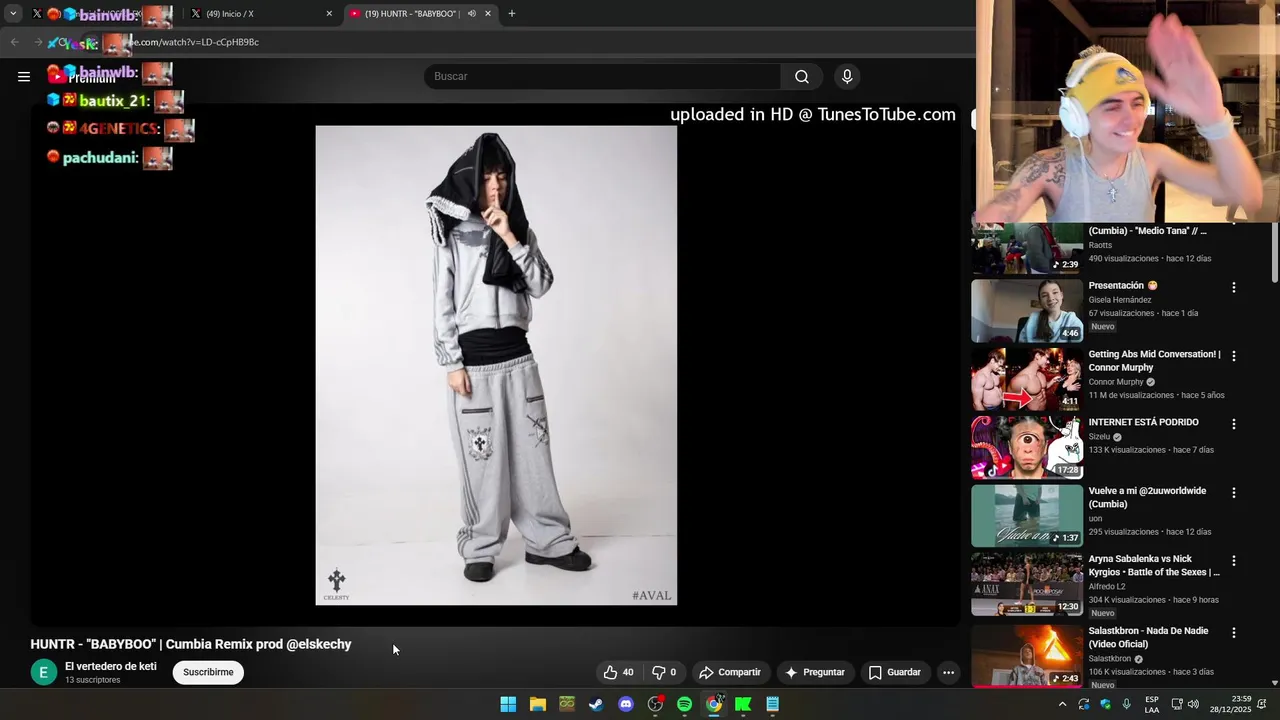The height and width of the screenshot is (720, 1280).
Task: Open more actions three-dot button under video
Action: click(948, 672)
